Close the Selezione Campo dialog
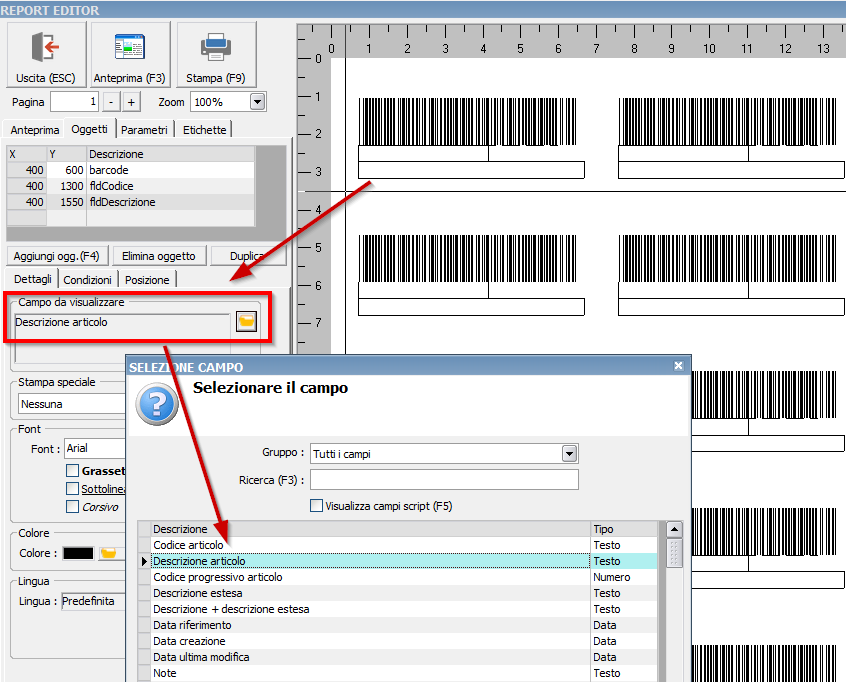 click(x=678, y=366)
